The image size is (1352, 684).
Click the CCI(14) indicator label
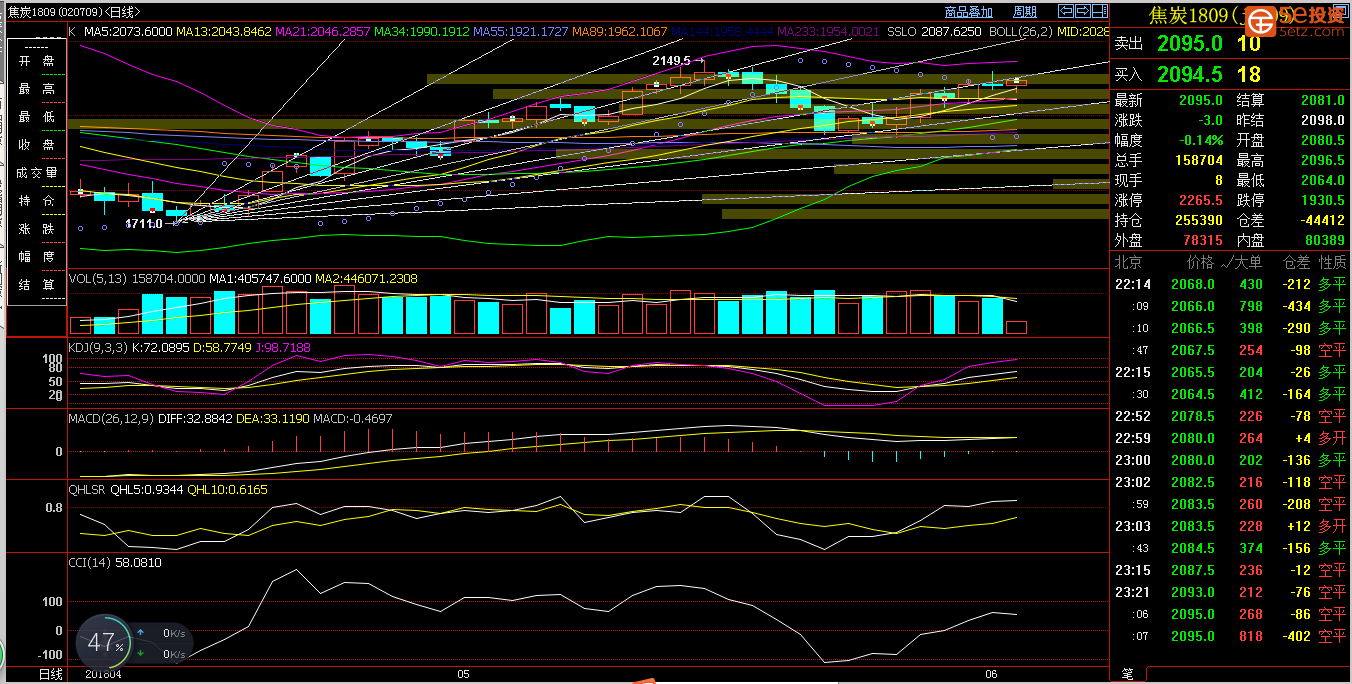point(90,562)
